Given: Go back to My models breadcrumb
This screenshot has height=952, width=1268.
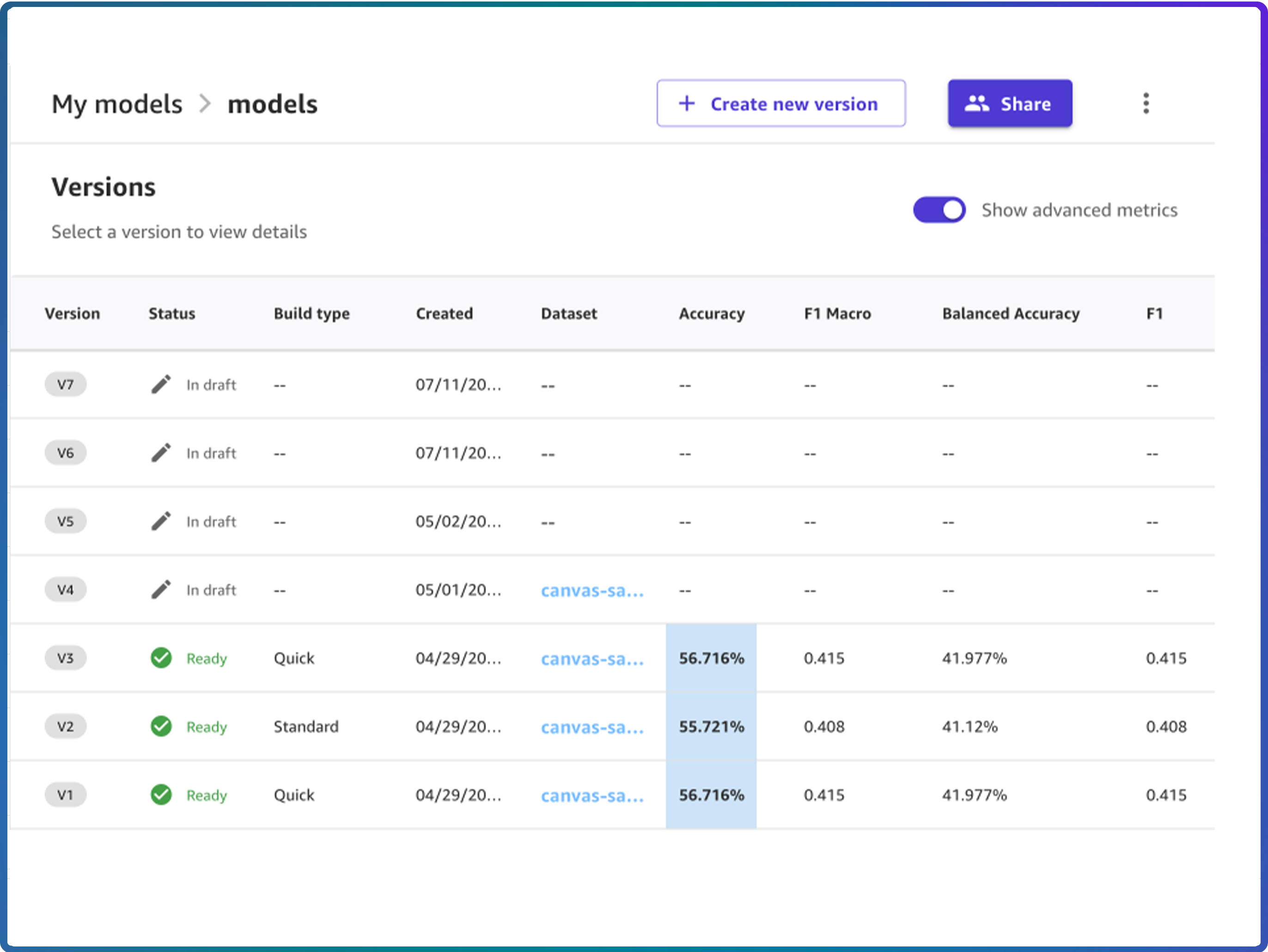Looking at the screenshot, I should click(117, 104).
